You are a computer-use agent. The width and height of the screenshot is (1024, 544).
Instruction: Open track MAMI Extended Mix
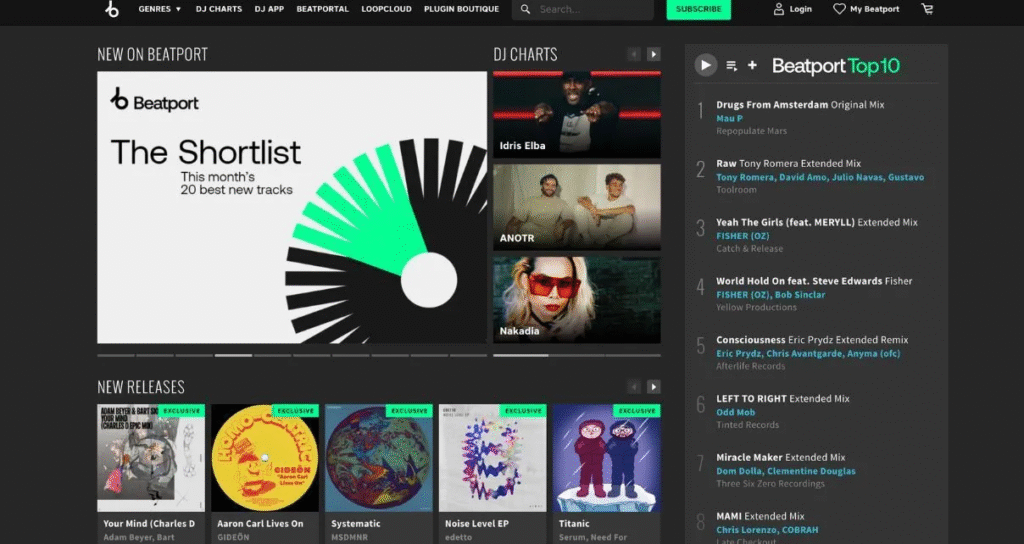pos(760,516)
